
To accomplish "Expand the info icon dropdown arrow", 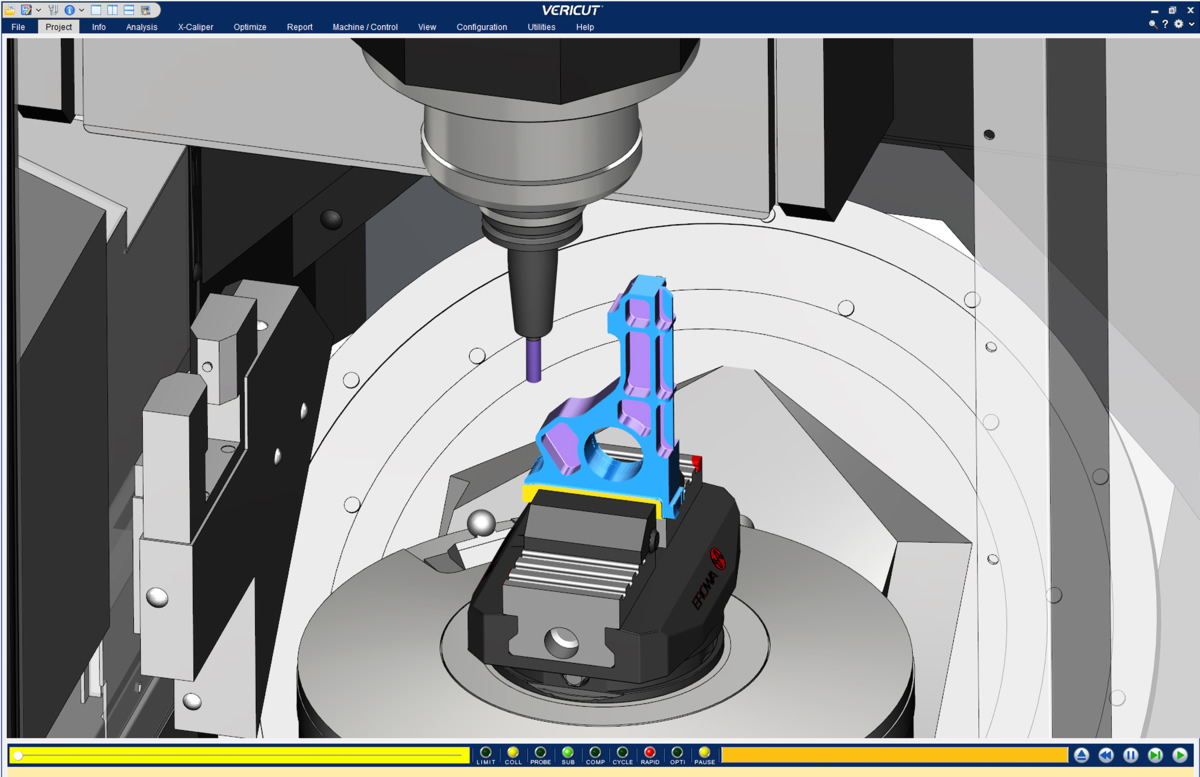I will 81,10.
